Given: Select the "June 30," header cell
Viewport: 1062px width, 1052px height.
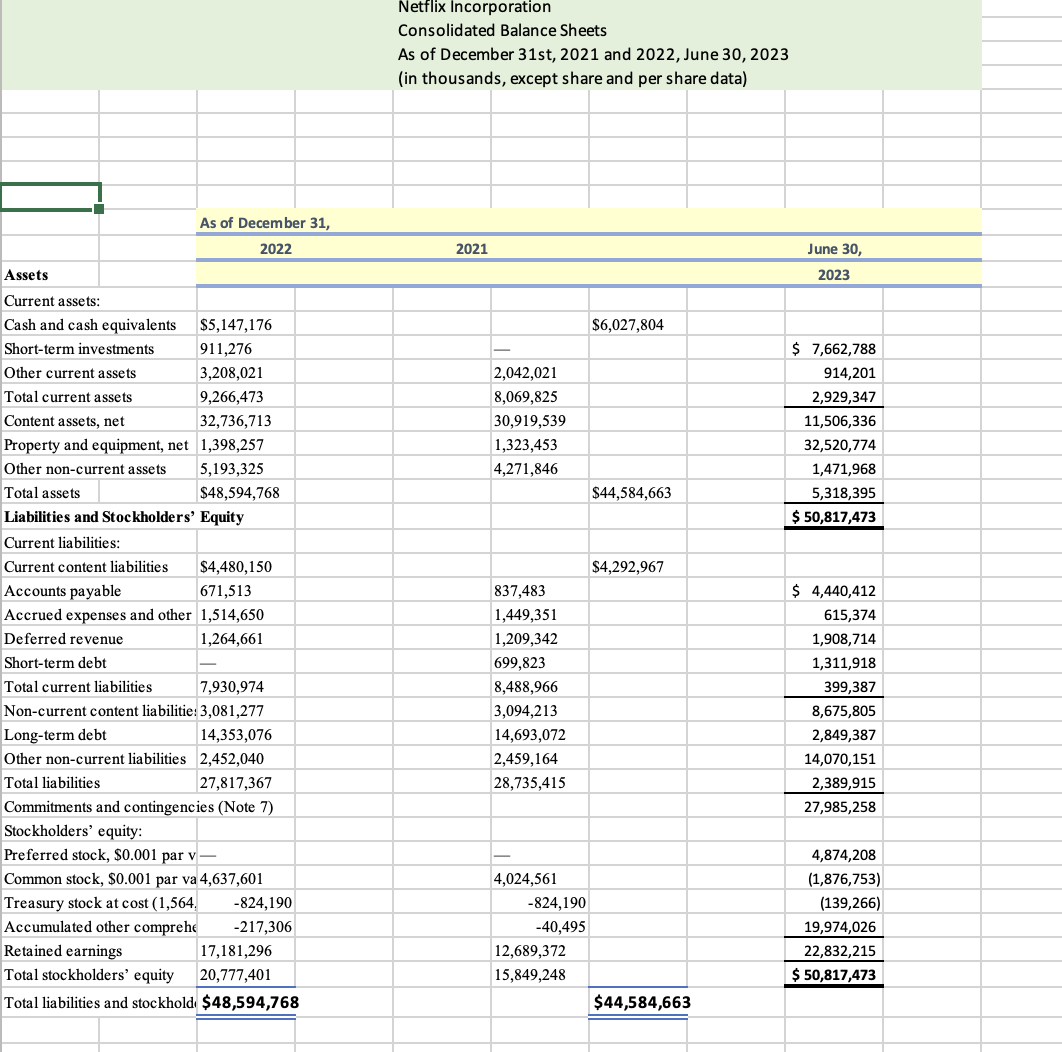Looking at the screenshot, I should [836, 248].
